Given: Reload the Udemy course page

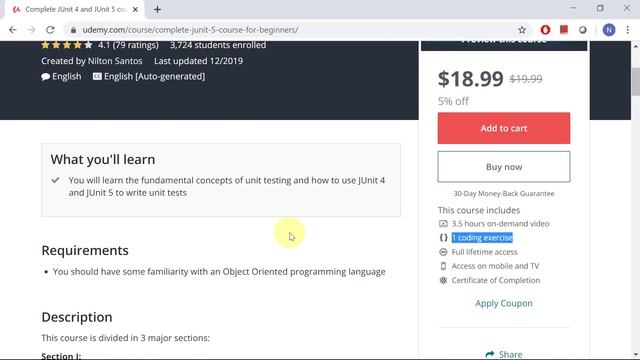Looking at the screenshot, I should (x=50, y=30).
